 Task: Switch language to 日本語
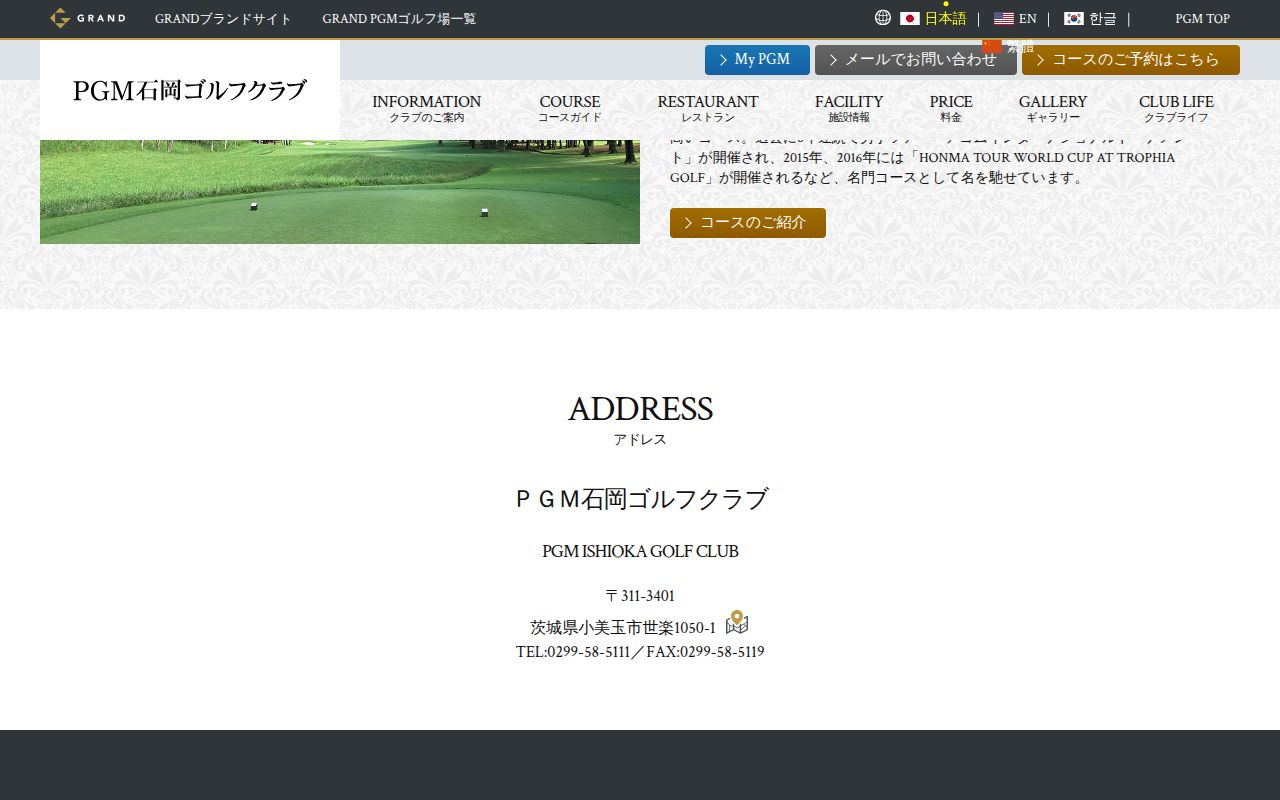[945, 19]
